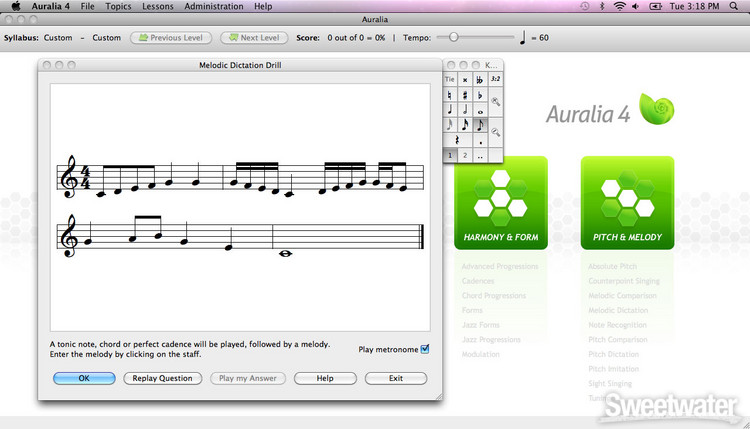Click the Replay Question button
The width and height of the screenshot is (750, 429).
[163, 378]
